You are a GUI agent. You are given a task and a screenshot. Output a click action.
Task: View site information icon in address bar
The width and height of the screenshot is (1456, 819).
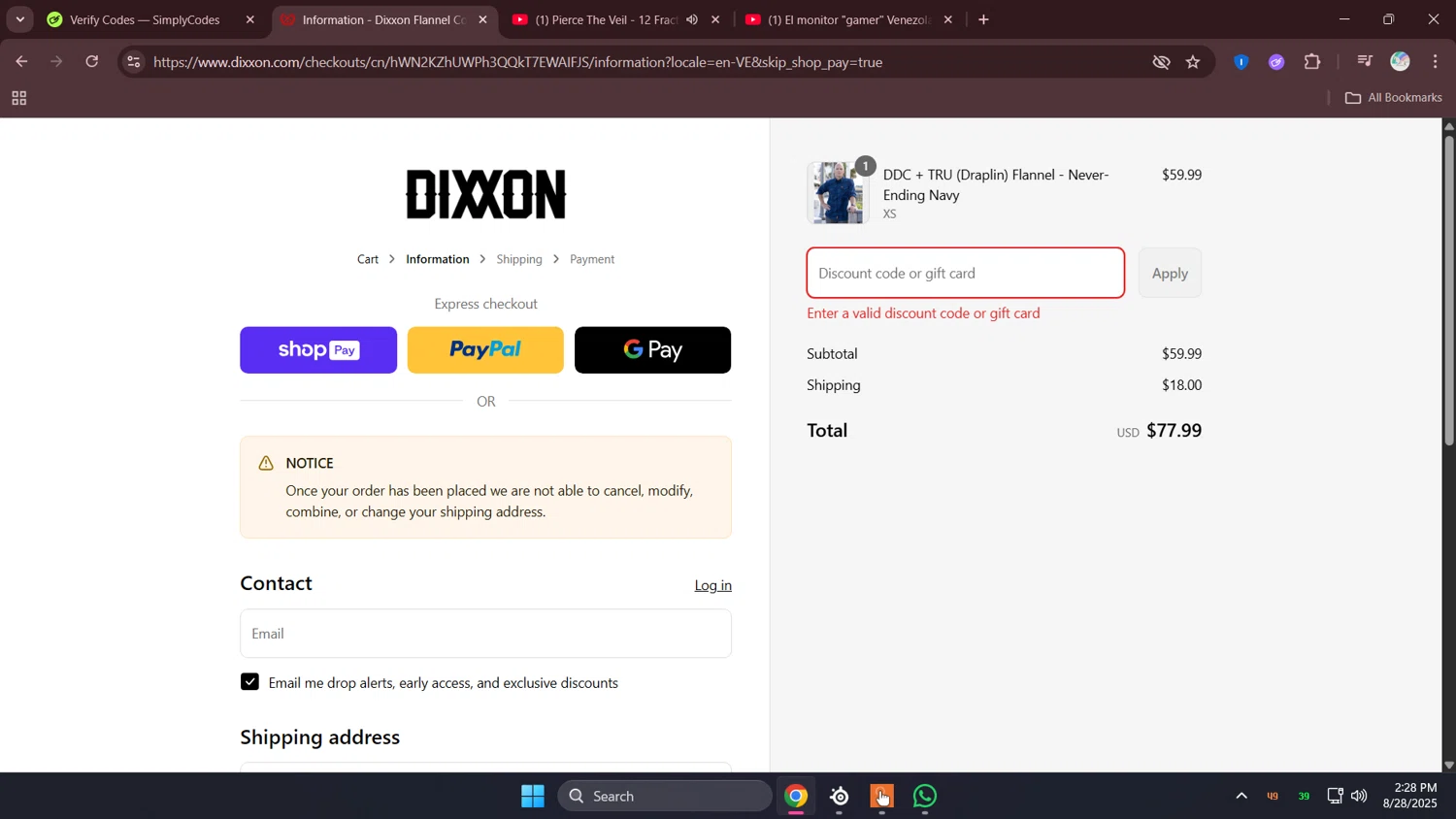pos(134,62)
